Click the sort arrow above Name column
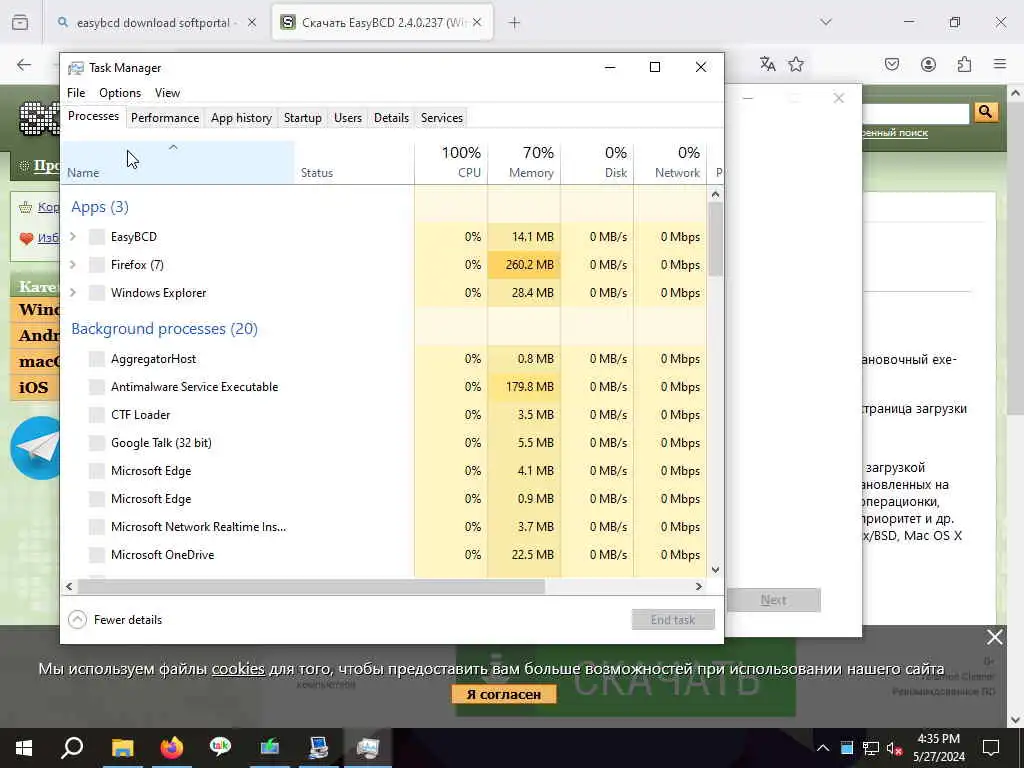The height and width of the screenshot is (768, 1024). pyautogui.click(x=173, y=148)
